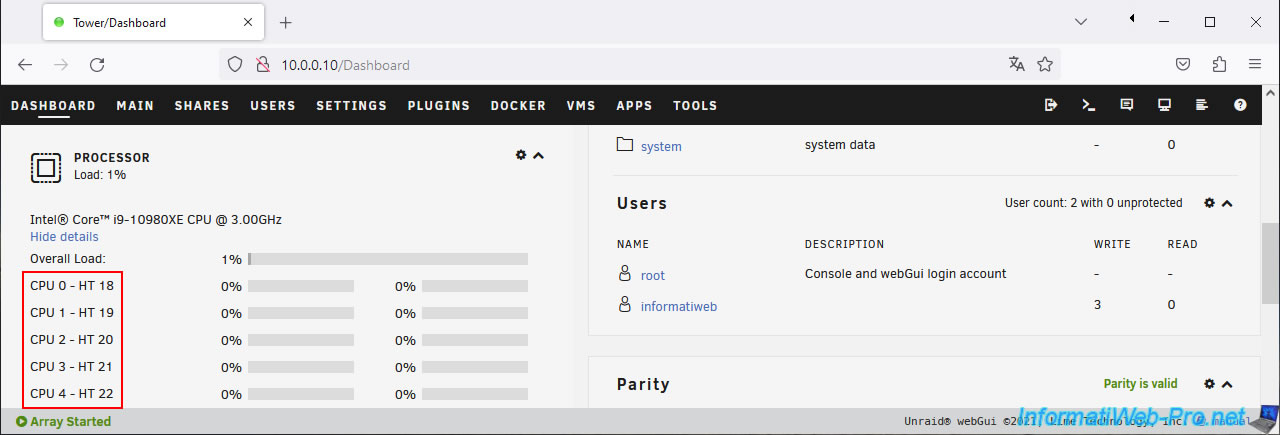
Task: Click the system share folder icon
Action: point(625,145)
